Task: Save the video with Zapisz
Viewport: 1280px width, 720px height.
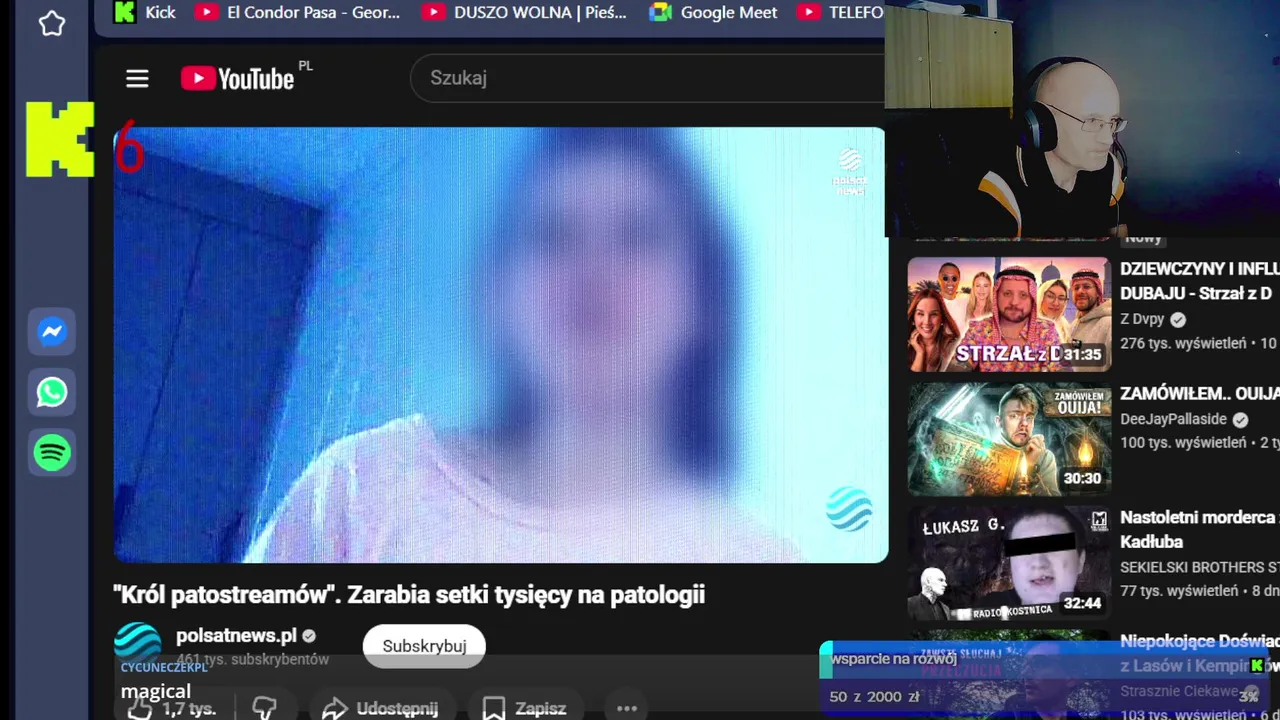Action: pos(524,708)
